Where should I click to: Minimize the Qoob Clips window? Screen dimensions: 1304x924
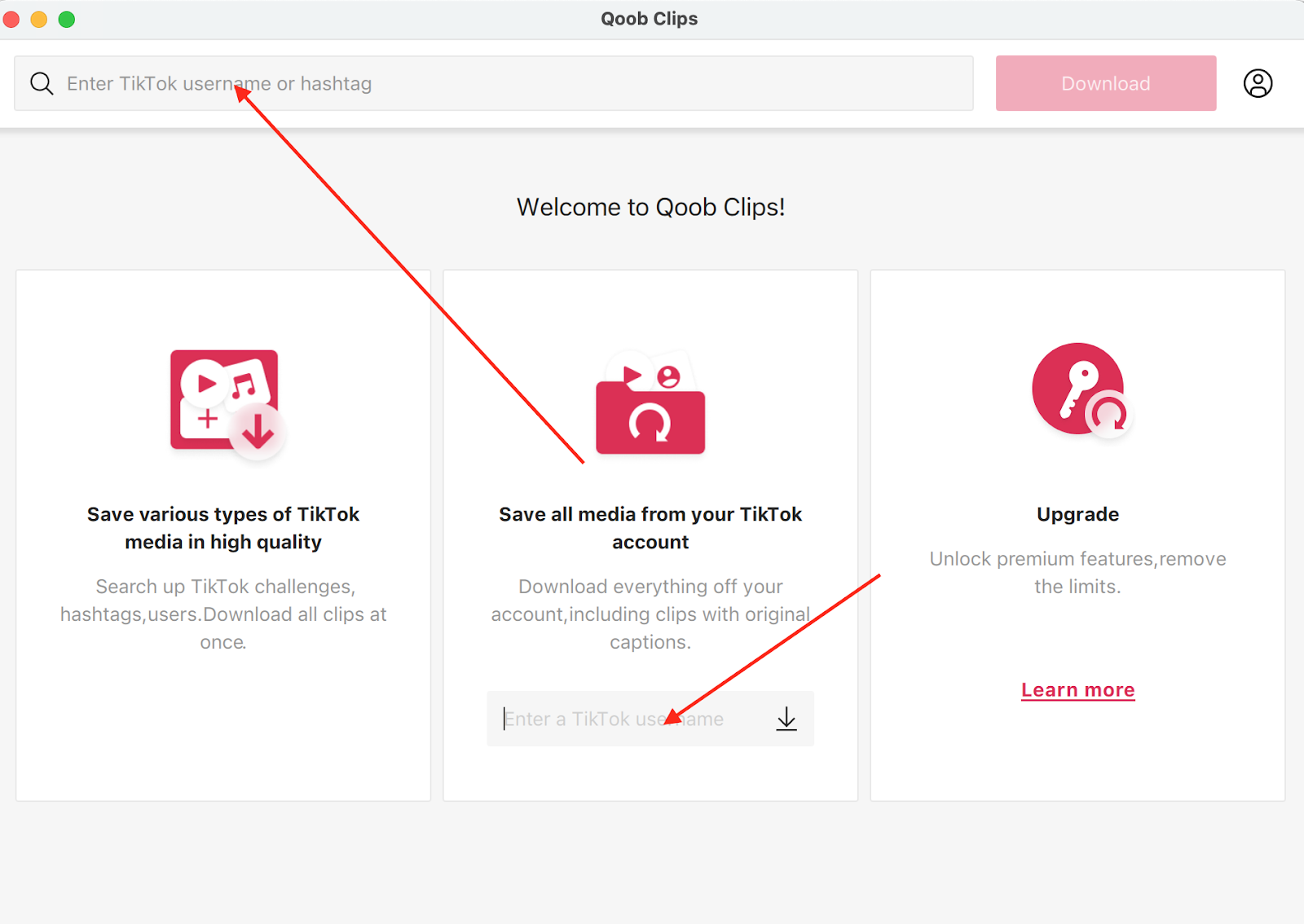[x=39, y=19]
